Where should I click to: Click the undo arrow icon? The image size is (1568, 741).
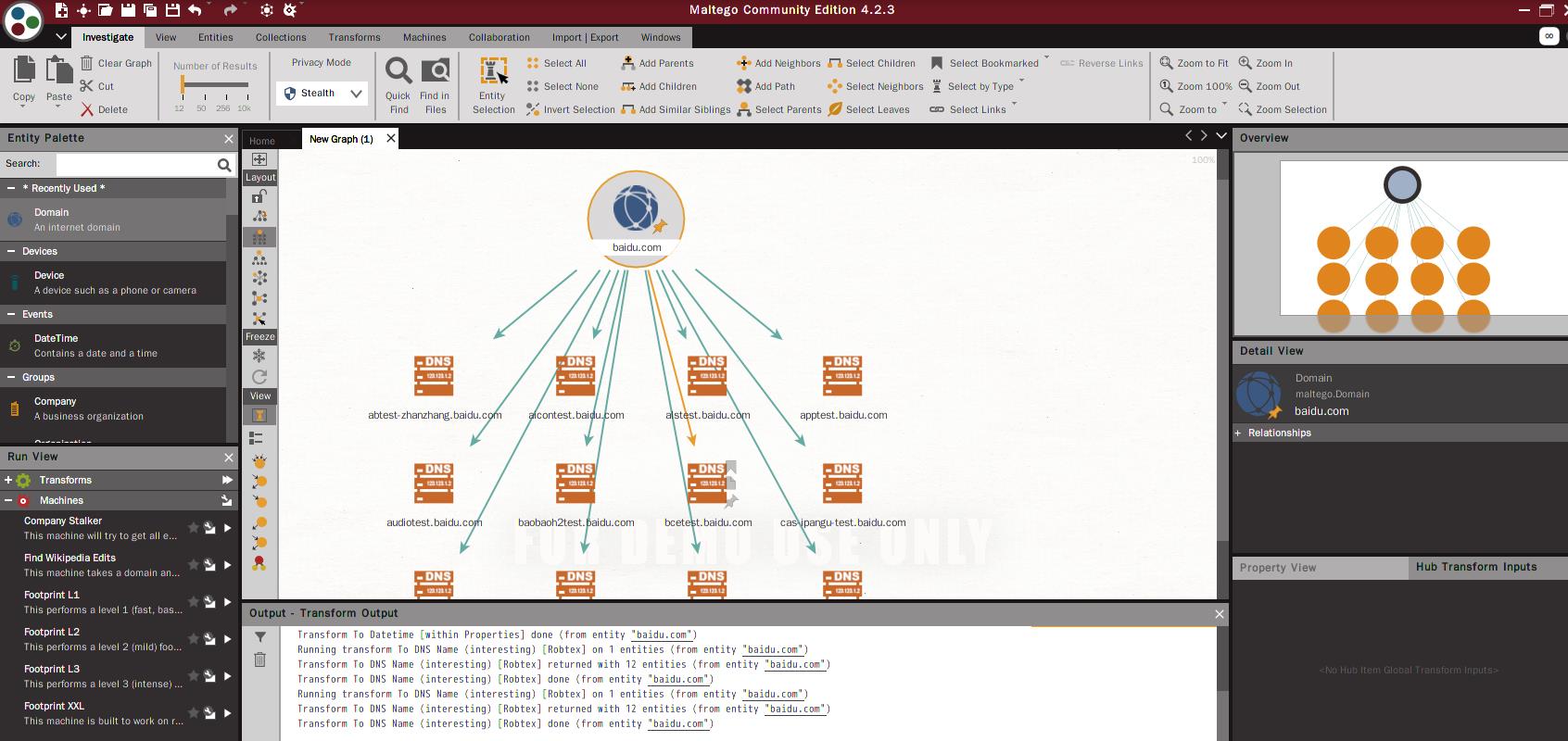[x=195, y=10]
